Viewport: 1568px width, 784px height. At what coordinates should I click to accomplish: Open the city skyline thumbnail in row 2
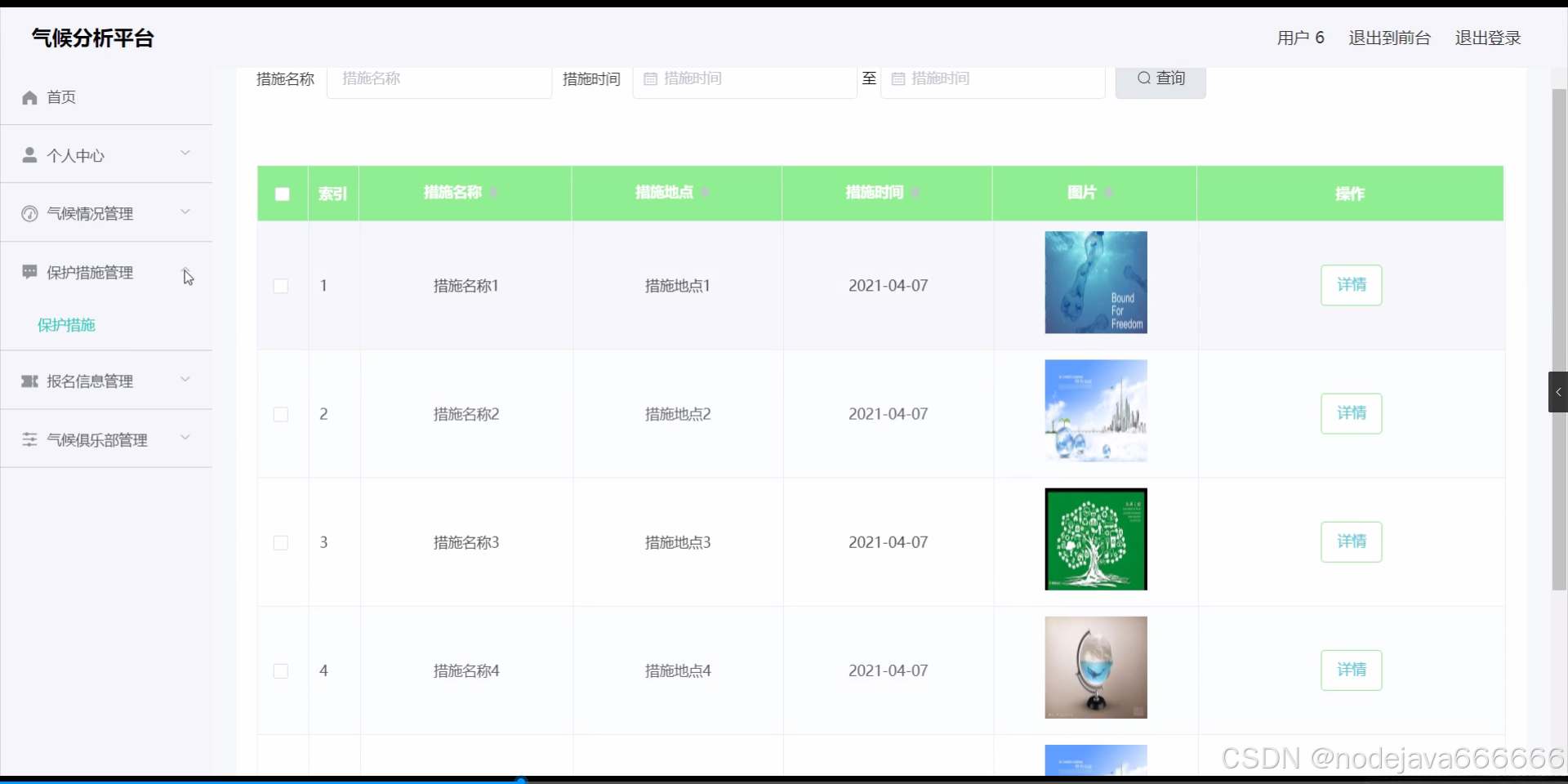(1096, 411)
